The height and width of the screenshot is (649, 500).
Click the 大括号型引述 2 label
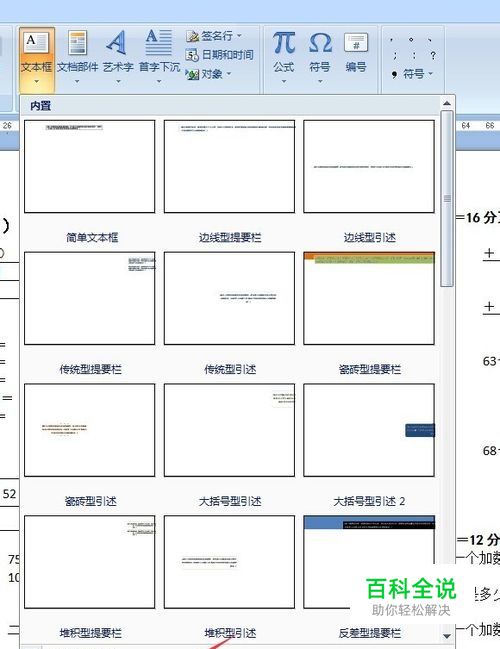(369, 501)
